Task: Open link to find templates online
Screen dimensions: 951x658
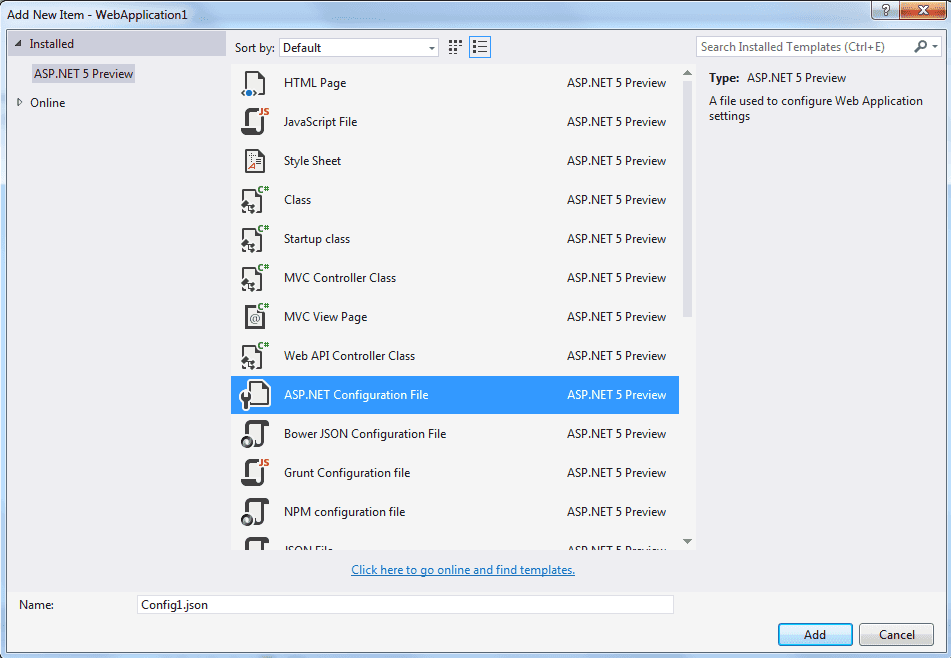Action: tap(463, 570)
